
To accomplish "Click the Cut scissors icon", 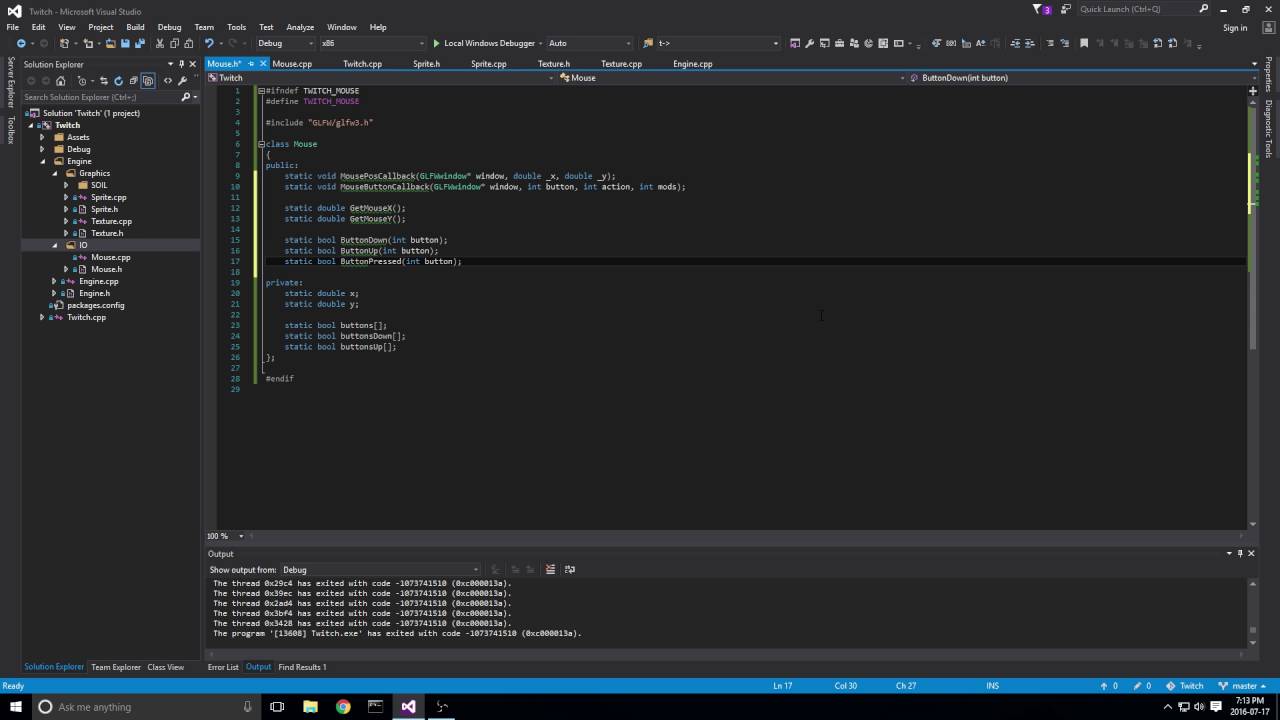I will click(159, 44).
